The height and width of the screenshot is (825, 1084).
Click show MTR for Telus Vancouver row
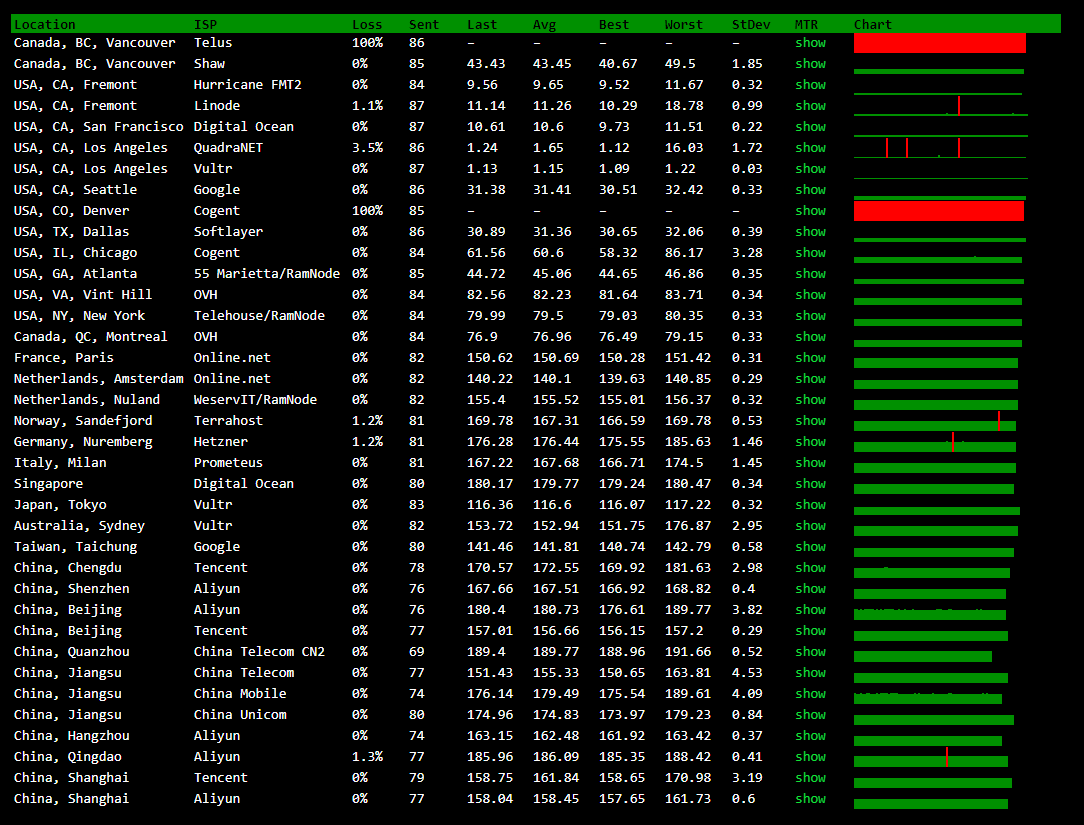click(810, 43)
